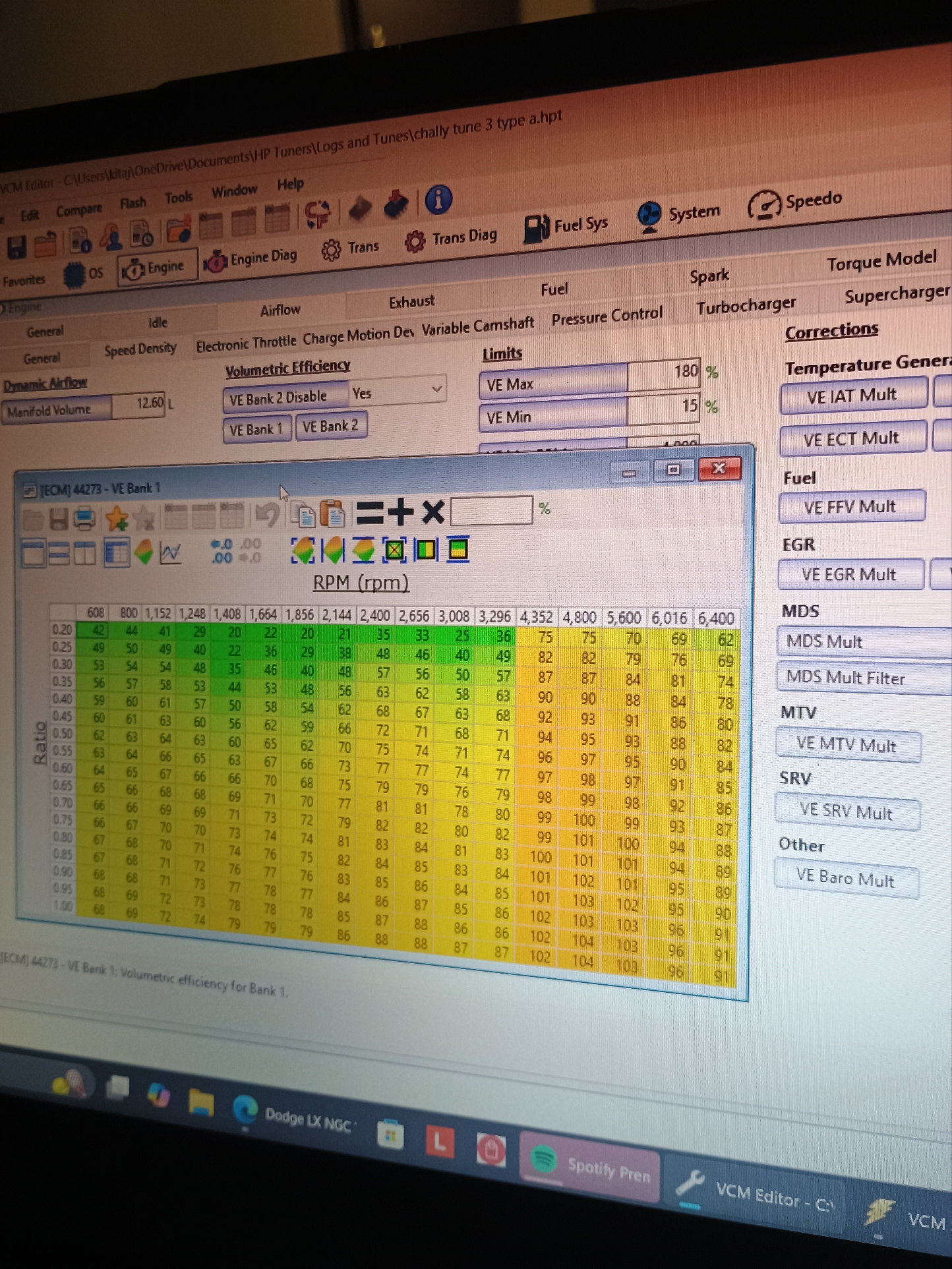Click the value entry box in table toolbar

tap(492, 510)
